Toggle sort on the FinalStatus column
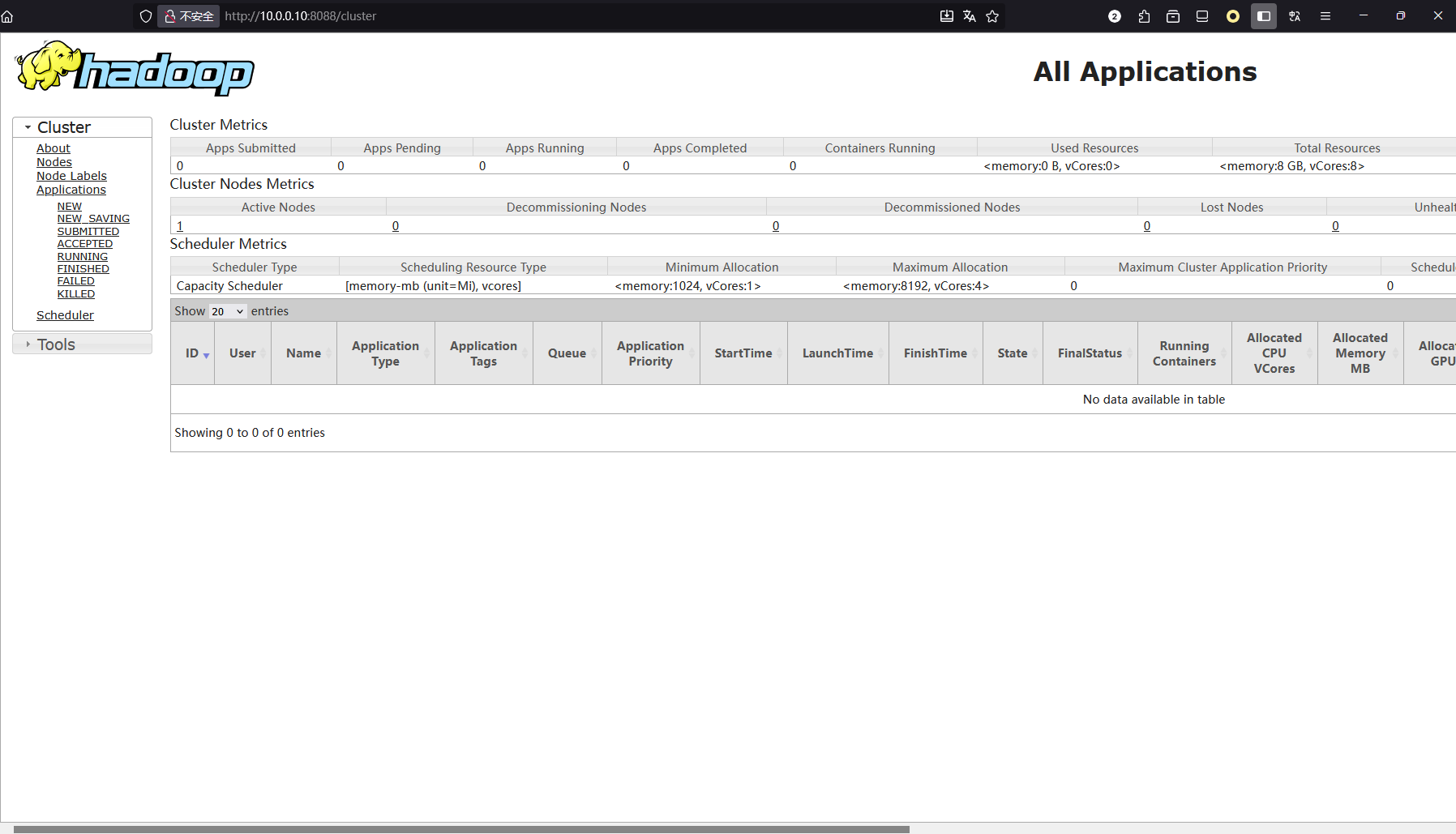 coord(1090,353)
